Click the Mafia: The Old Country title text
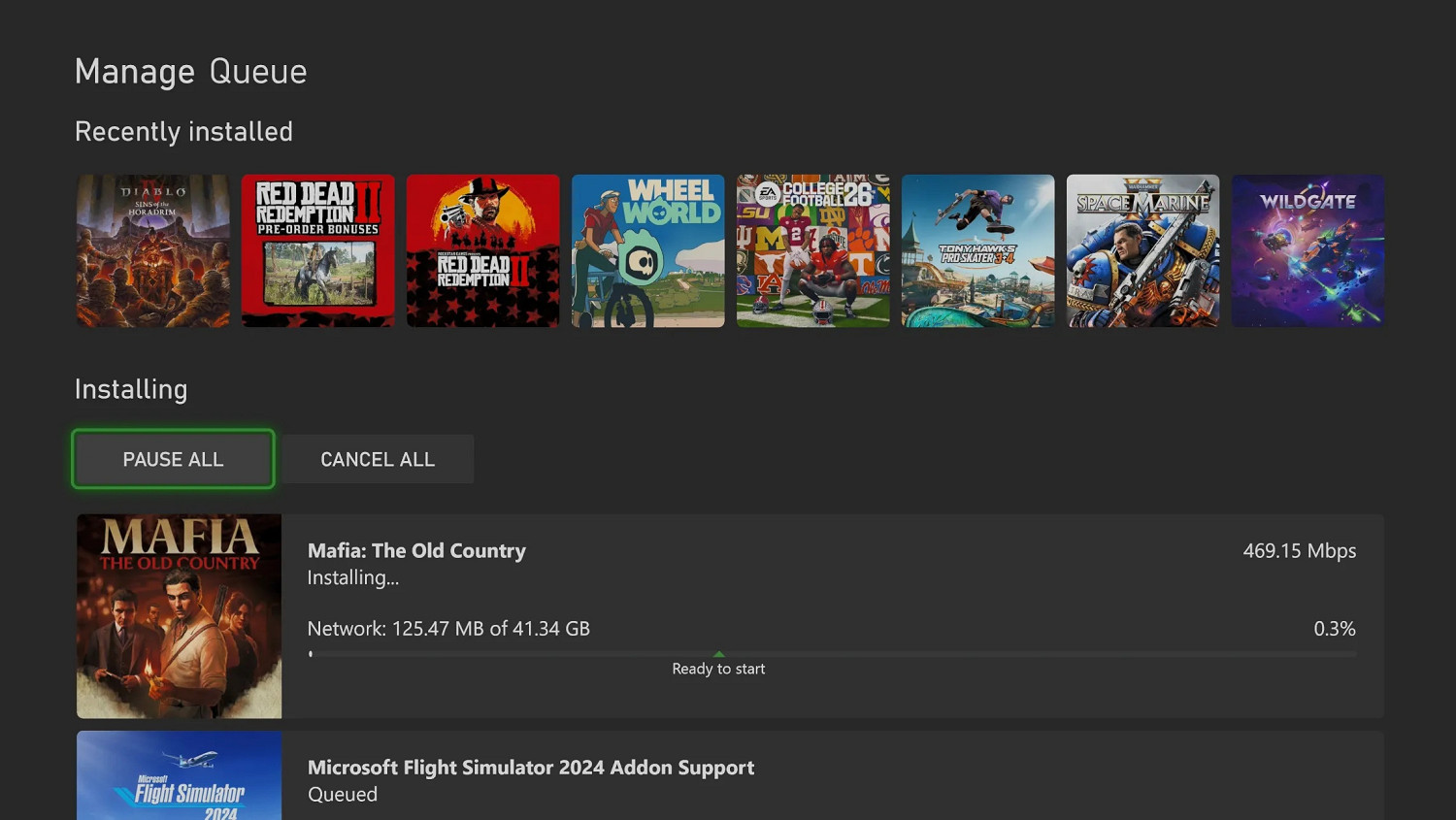 416,550
